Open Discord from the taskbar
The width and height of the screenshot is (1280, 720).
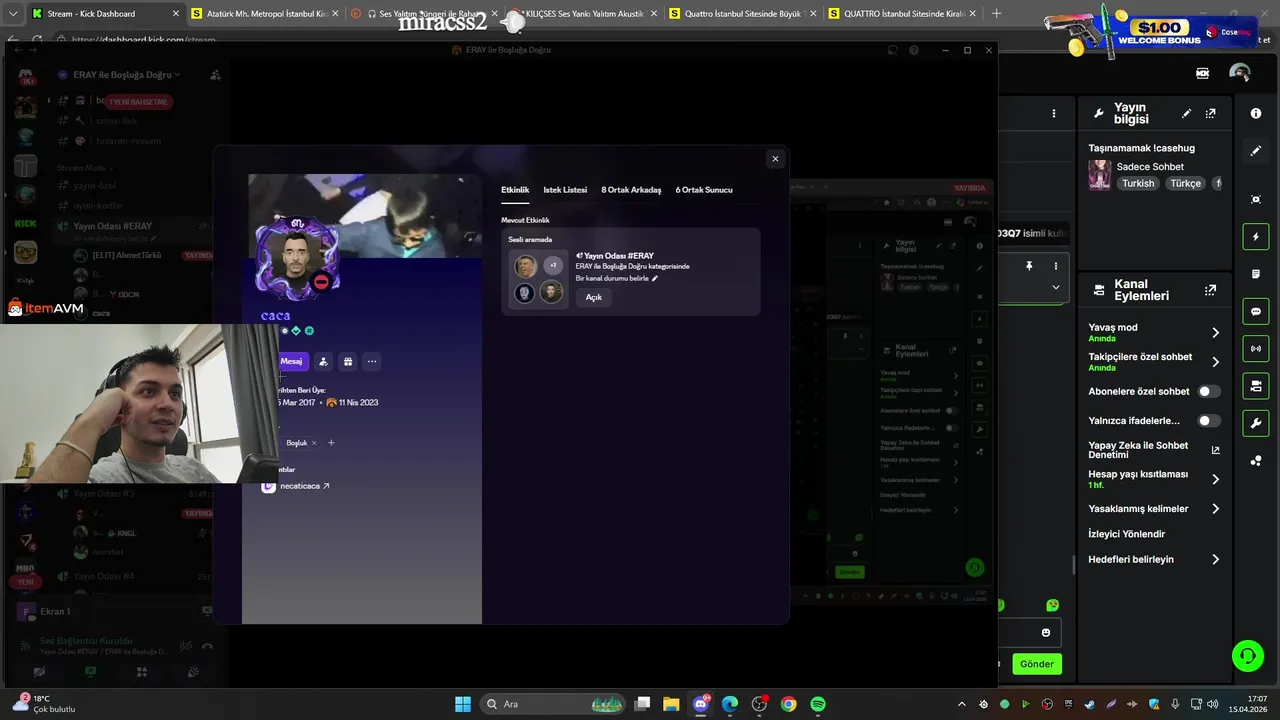pos(701,704)
